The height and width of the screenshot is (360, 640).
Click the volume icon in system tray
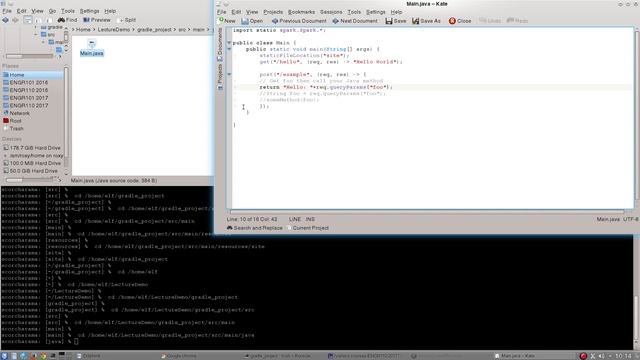tap(601, 356)
